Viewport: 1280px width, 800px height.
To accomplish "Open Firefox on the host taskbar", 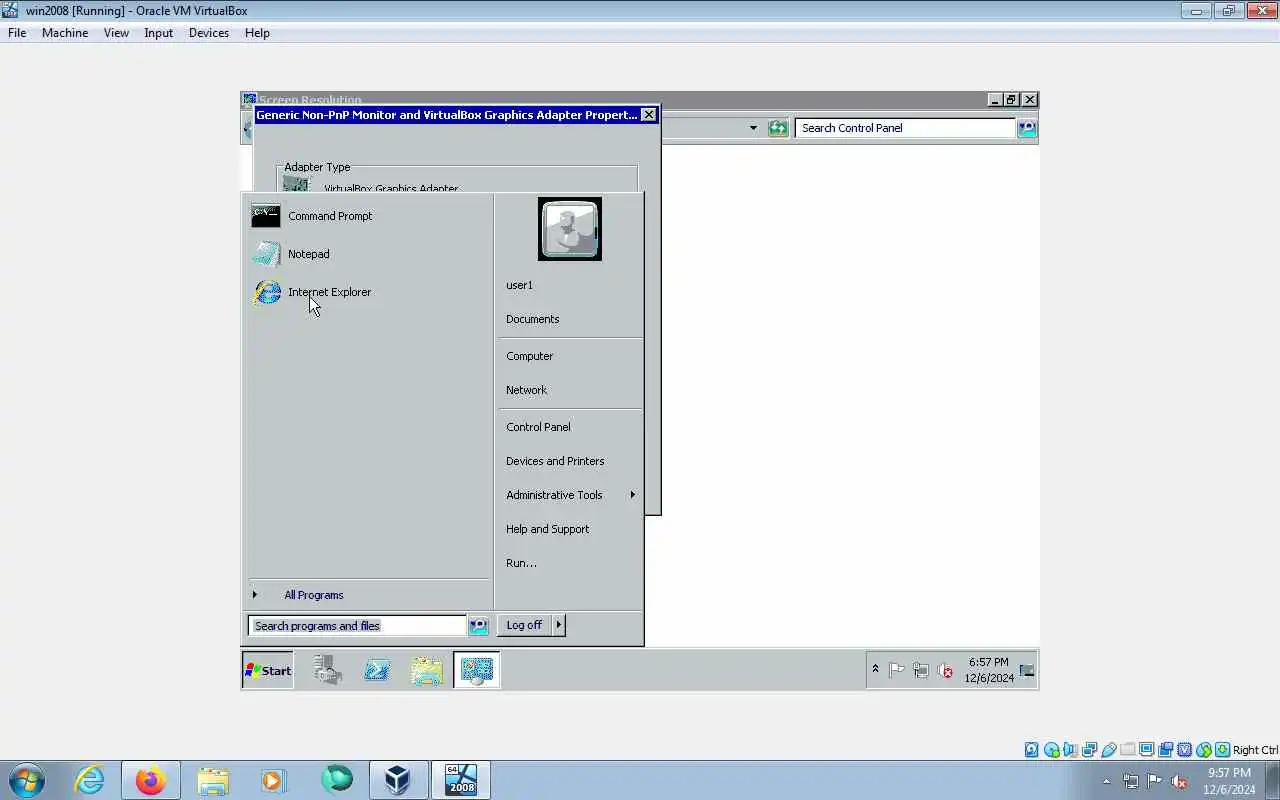I will tap(151, 780).
